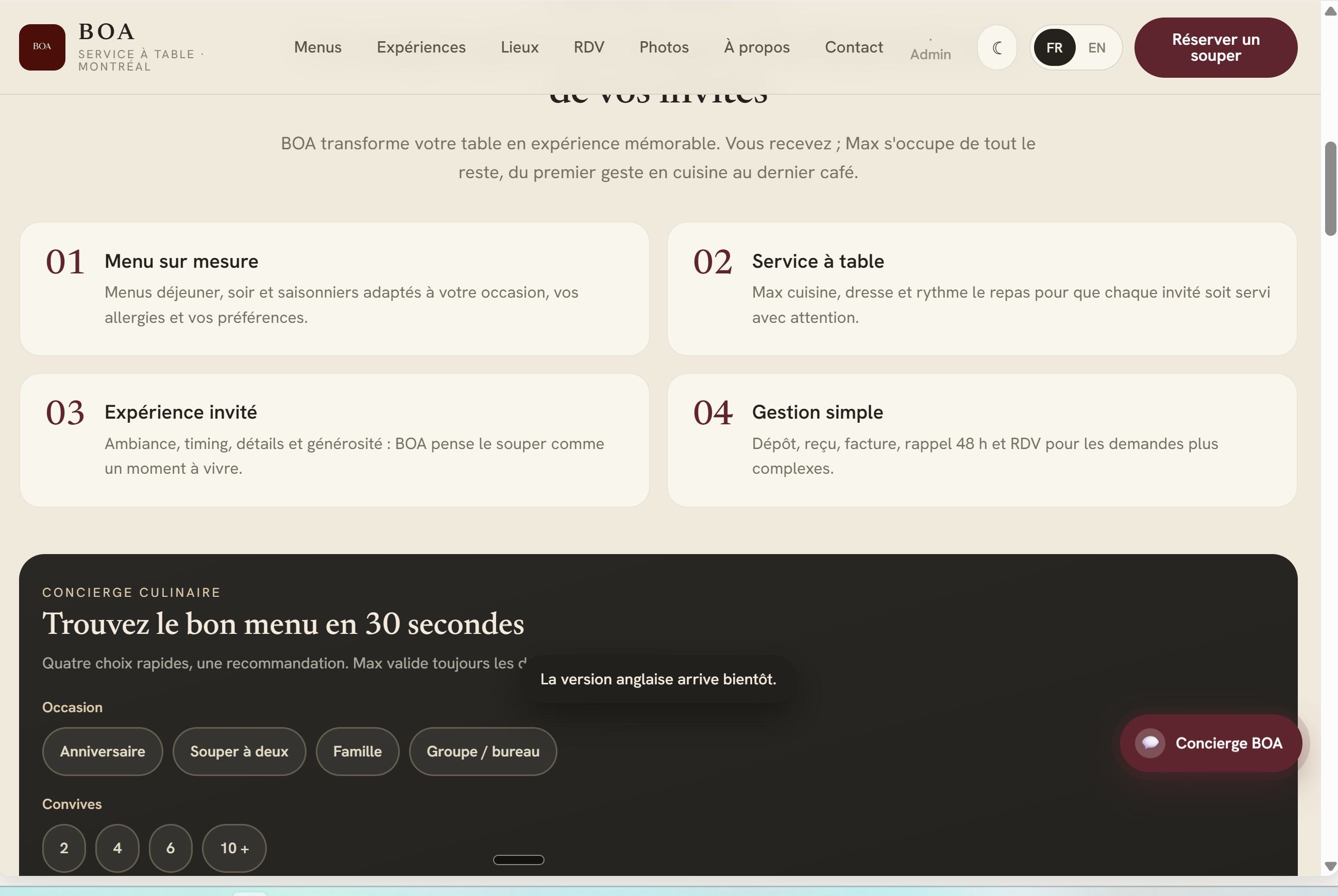Pick the Groupe / bureau occasion

pyautogui.click(x=482, y=751)
